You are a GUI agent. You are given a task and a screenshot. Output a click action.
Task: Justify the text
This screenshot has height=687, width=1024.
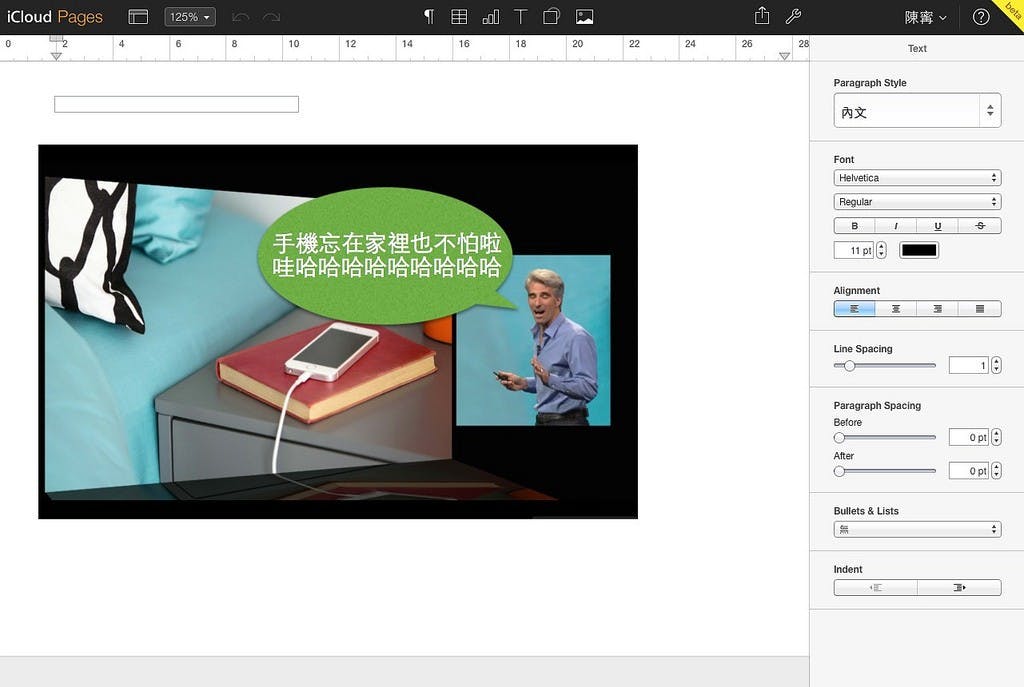(x=980, y=308)
